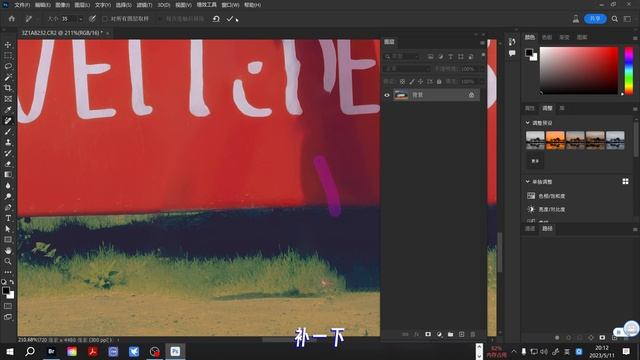
Task: Toggle type layer filter in Layers panel
Action: pyautogui.click(x=450, y=56)
